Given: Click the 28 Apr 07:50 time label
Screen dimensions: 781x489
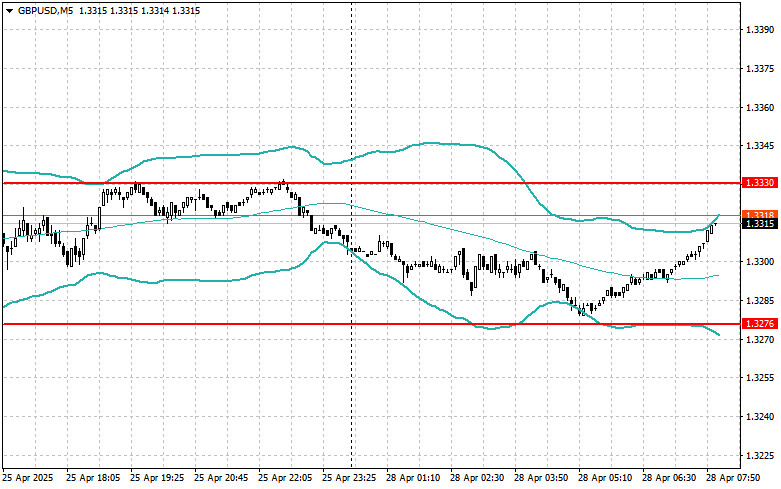Looking at the screenshot, I should [733, 478].
